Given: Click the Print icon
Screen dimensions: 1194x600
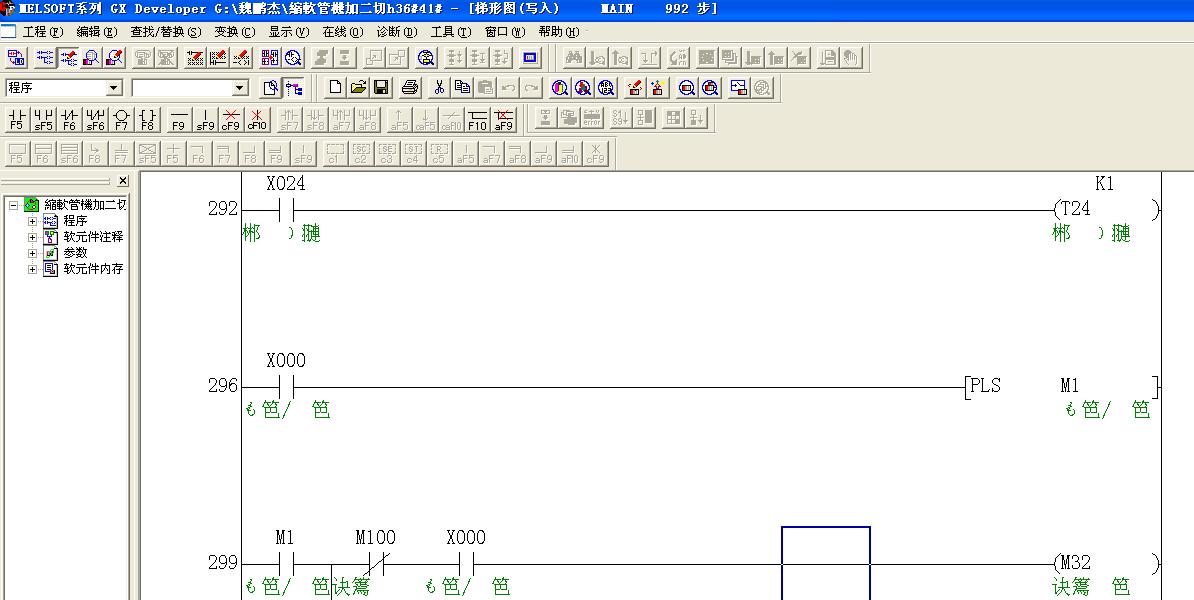Looking at the screenshot, I should [x=409, y=88].
